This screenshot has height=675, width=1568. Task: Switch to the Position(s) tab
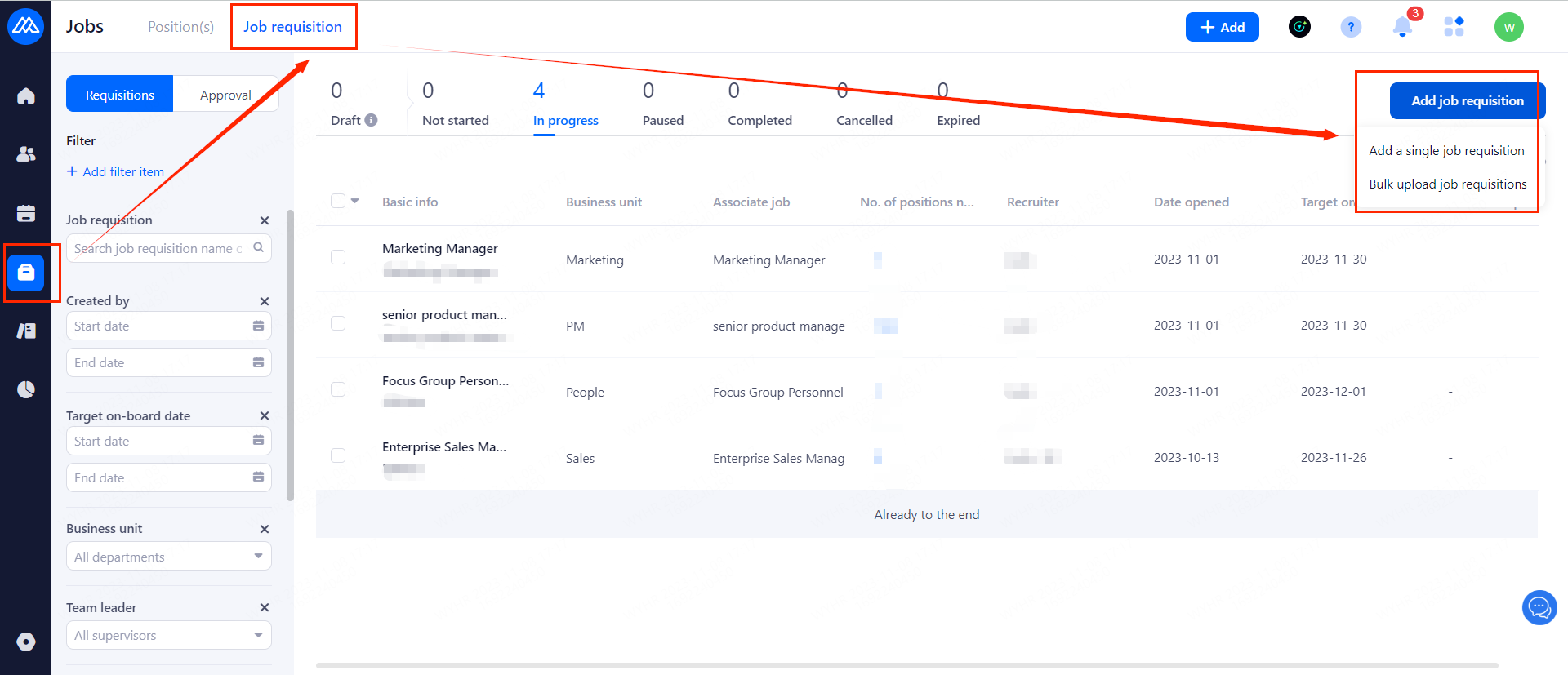(180, 27)
